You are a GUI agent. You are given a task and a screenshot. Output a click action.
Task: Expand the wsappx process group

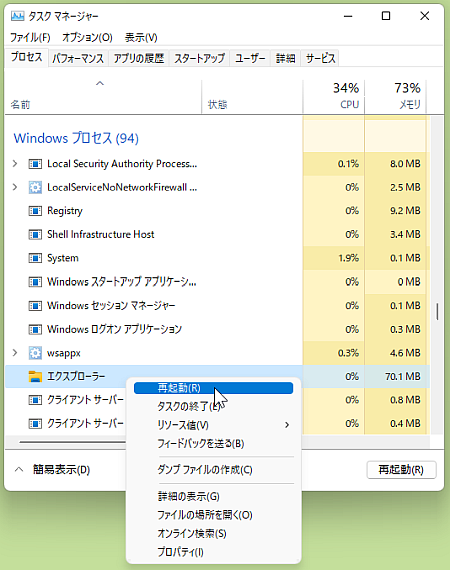15,353
